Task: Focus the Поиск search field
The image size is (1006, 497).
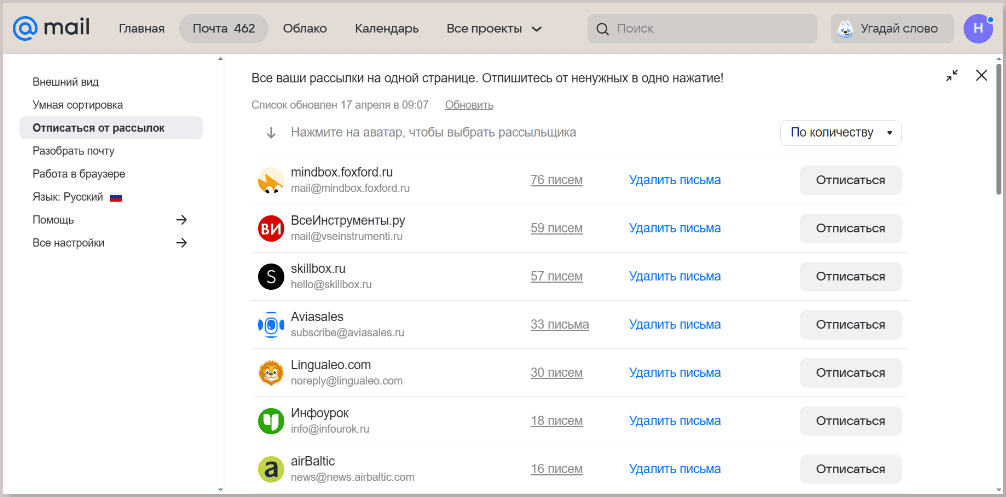Action: pos(703,29)
